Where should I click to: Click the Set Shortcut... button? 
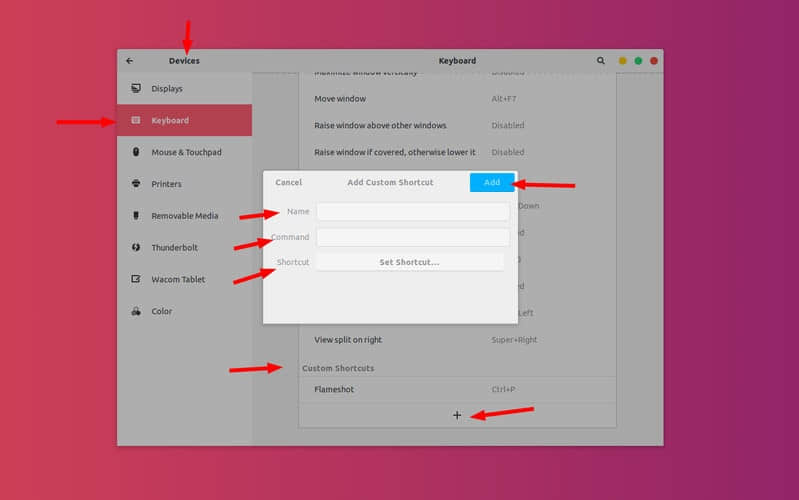tap(409, 262)
